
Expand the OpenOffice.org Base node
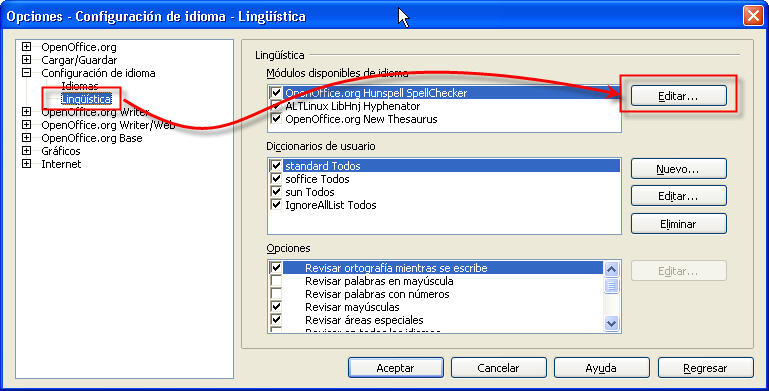(26, 138)
